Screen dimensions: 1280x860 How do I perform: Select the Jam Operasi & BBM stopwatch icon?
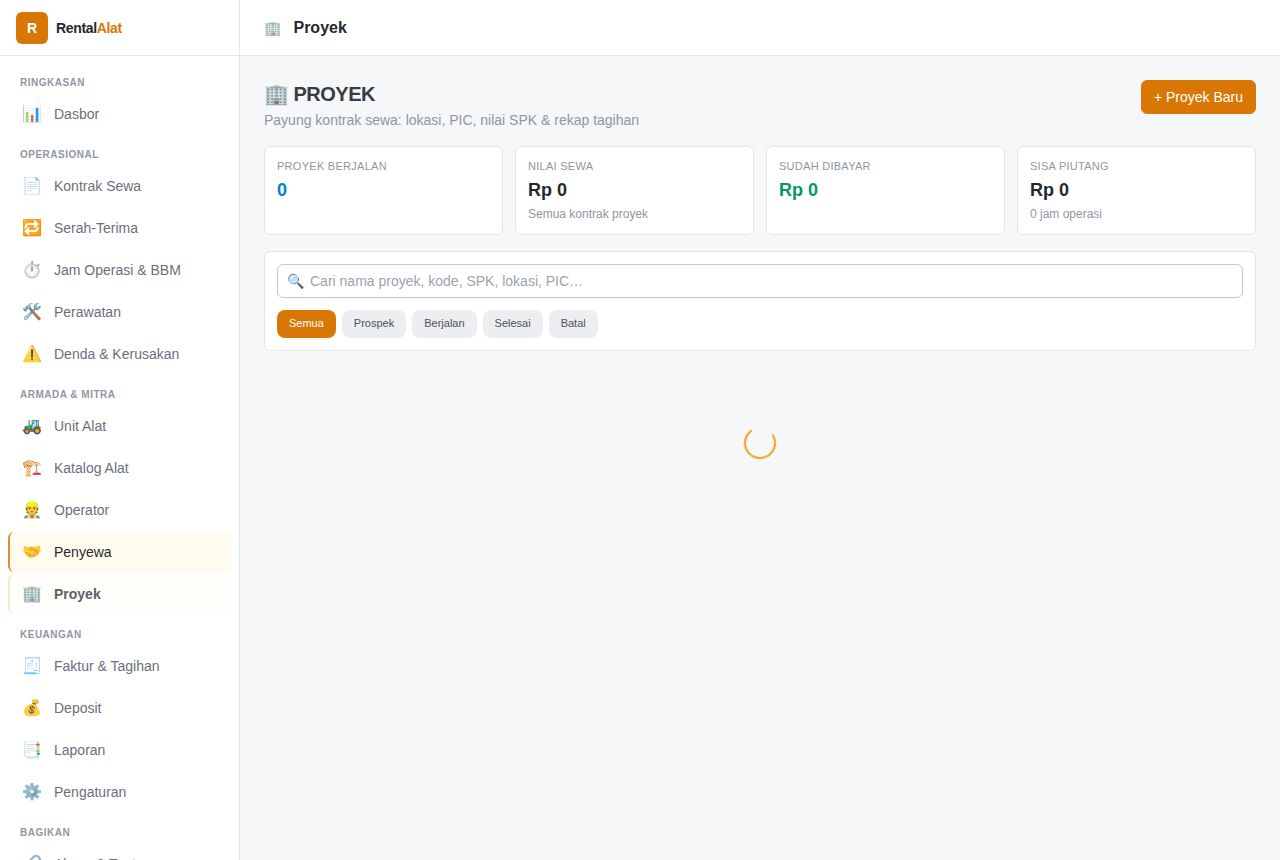[x=32, y=270]
